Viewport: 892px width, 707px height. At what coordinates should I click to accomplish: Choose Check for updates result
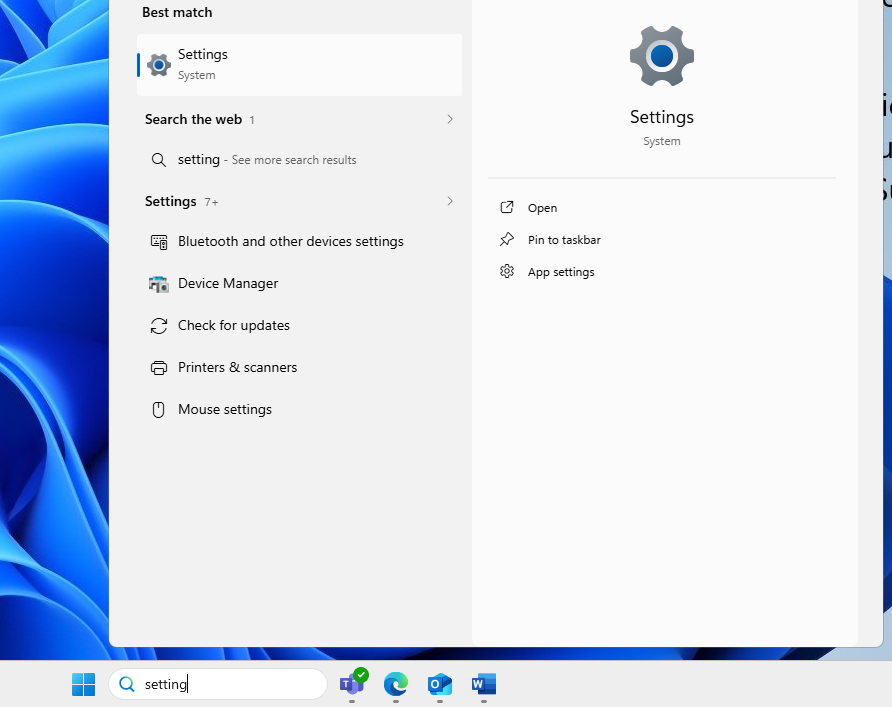click(299, 325)
